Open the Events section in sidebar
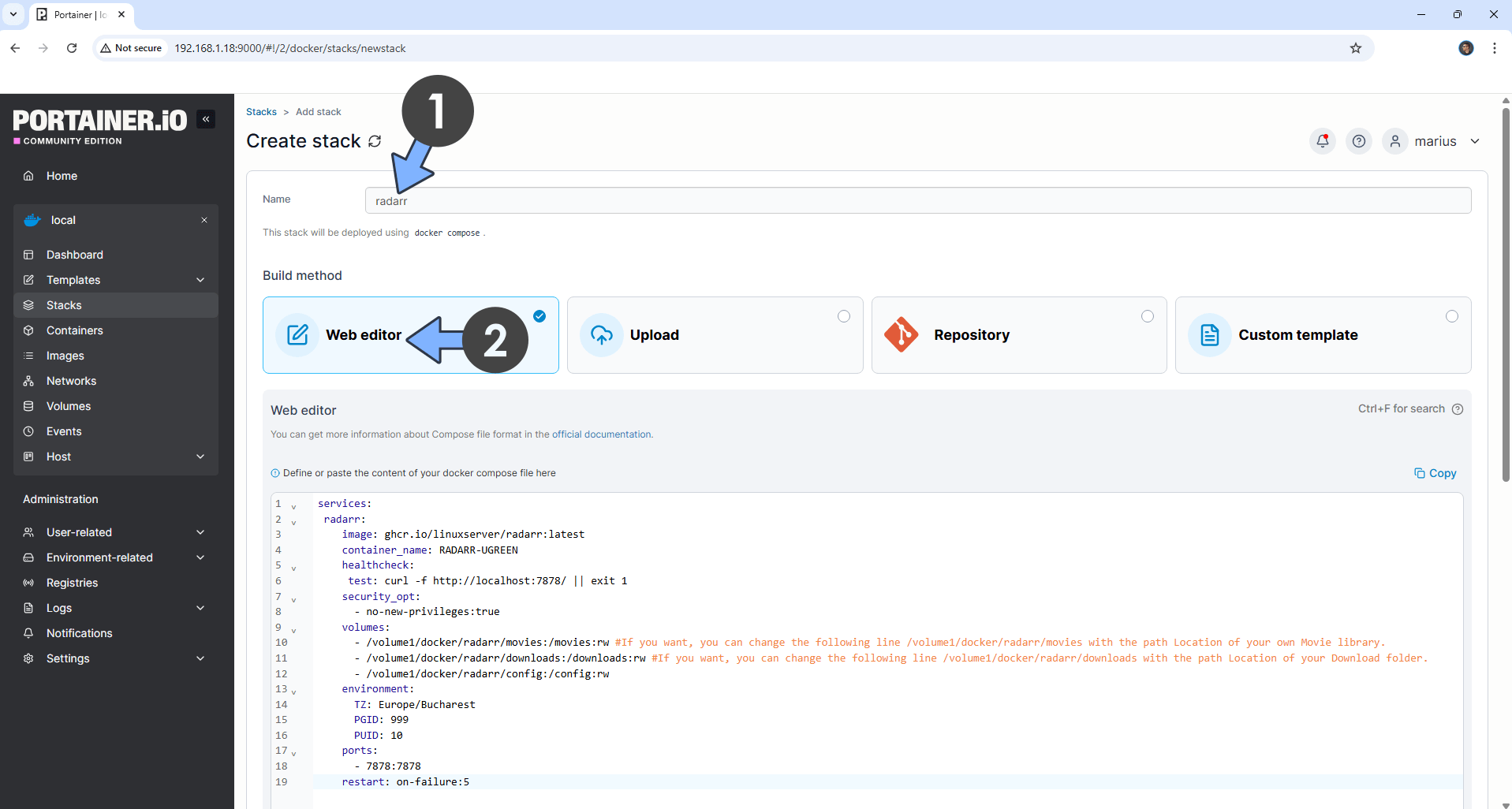1512x809 pixels. pyautogui.click(x=65, y=431)
